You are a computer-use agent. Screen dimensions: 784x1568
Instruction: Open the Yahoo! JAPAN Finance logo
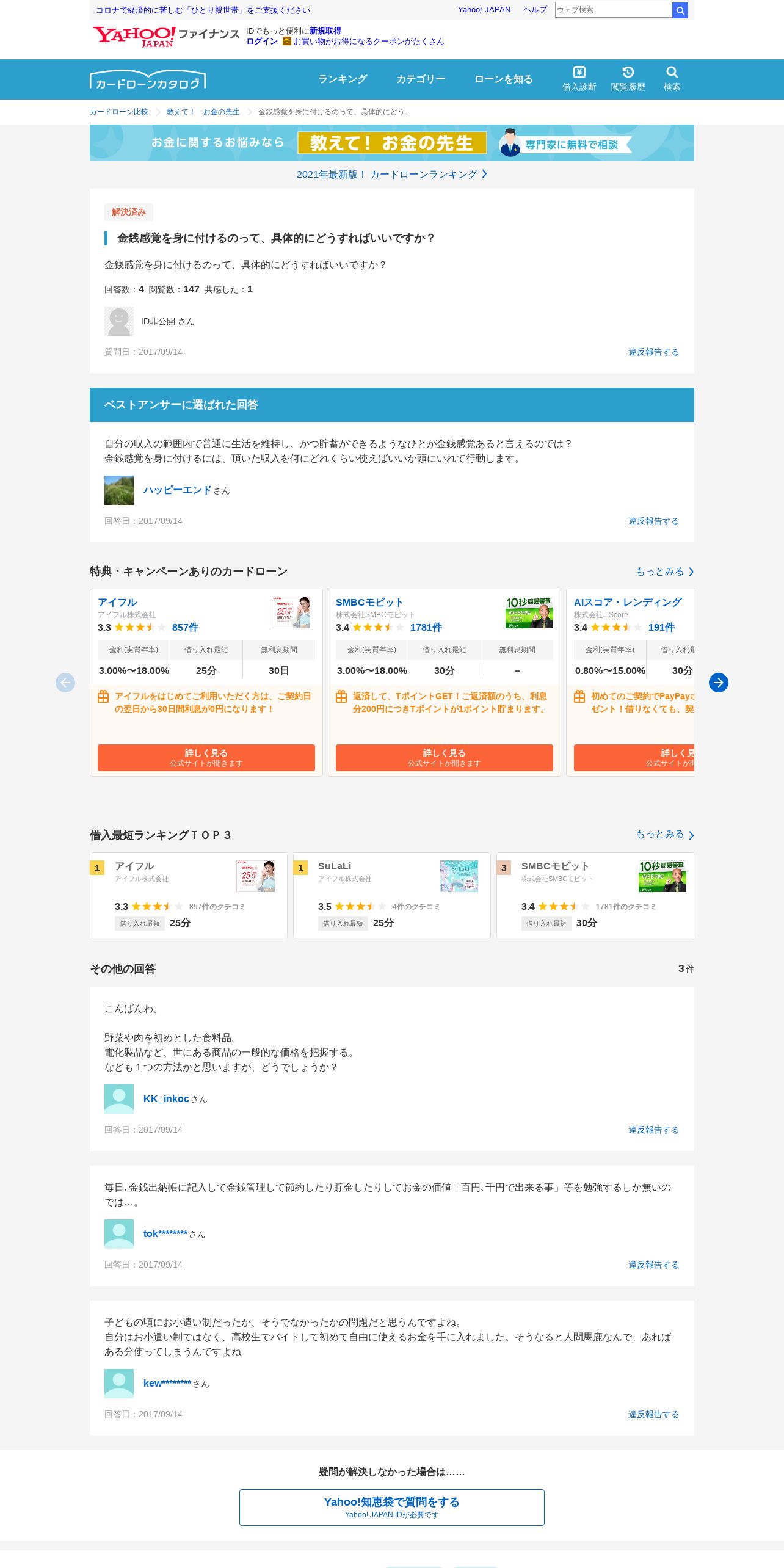coord(166,37)
